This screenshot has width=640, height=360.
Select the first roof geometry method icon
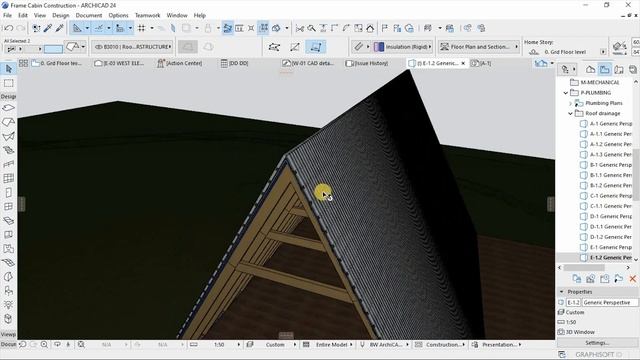click(274, 47)
